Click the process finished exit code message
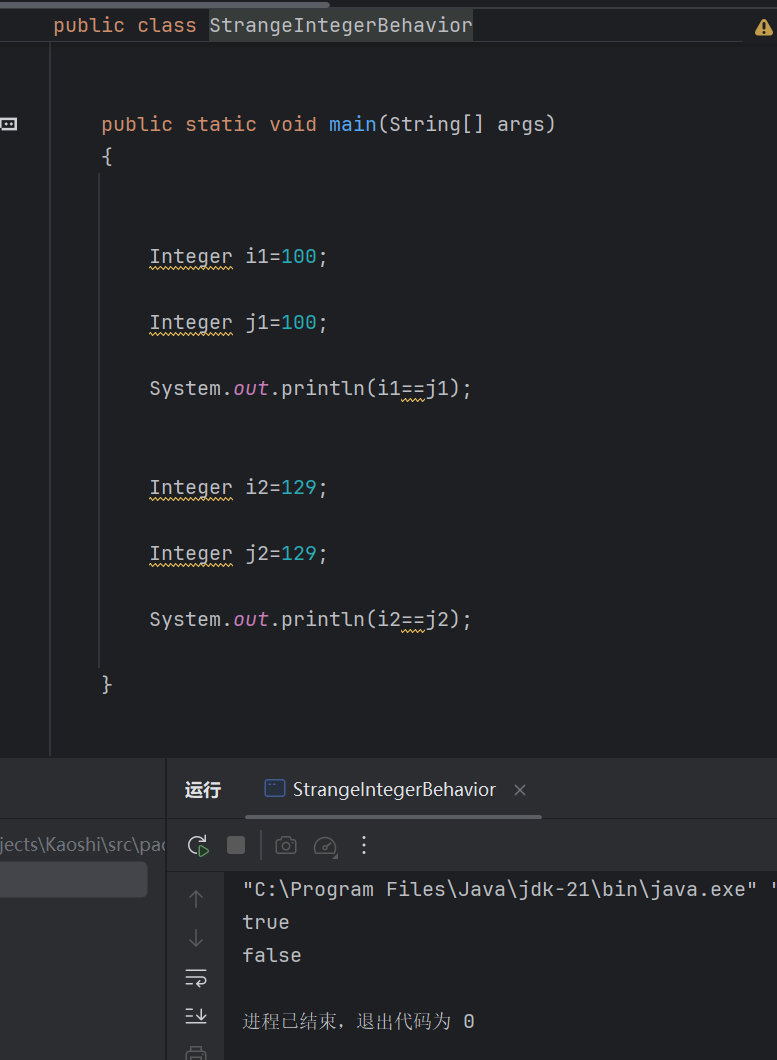The width and height of the screenshot is (777, 1060). tap(358, 1021)
